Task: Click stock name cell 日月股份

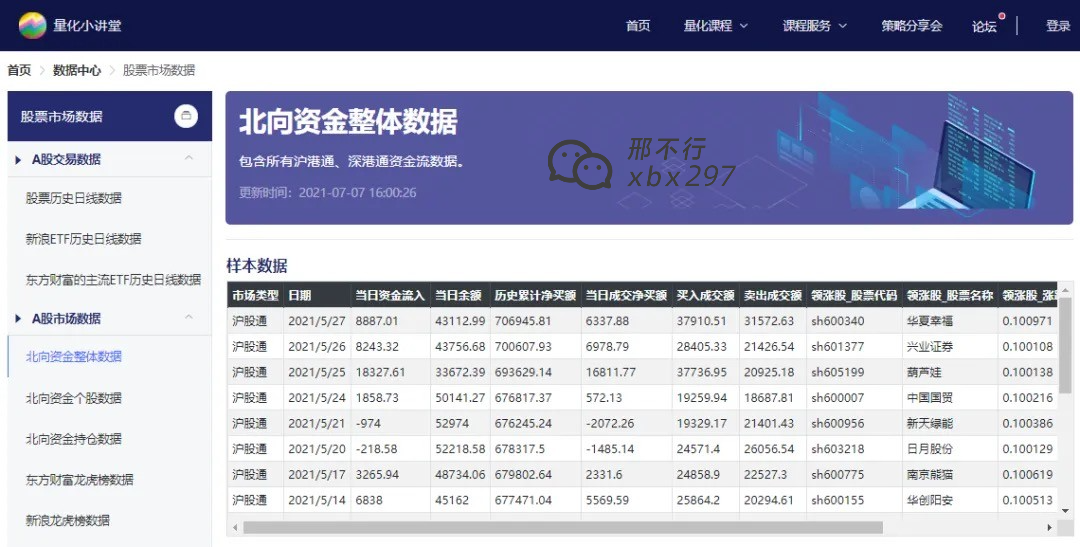Action: (x=950, y=448)
